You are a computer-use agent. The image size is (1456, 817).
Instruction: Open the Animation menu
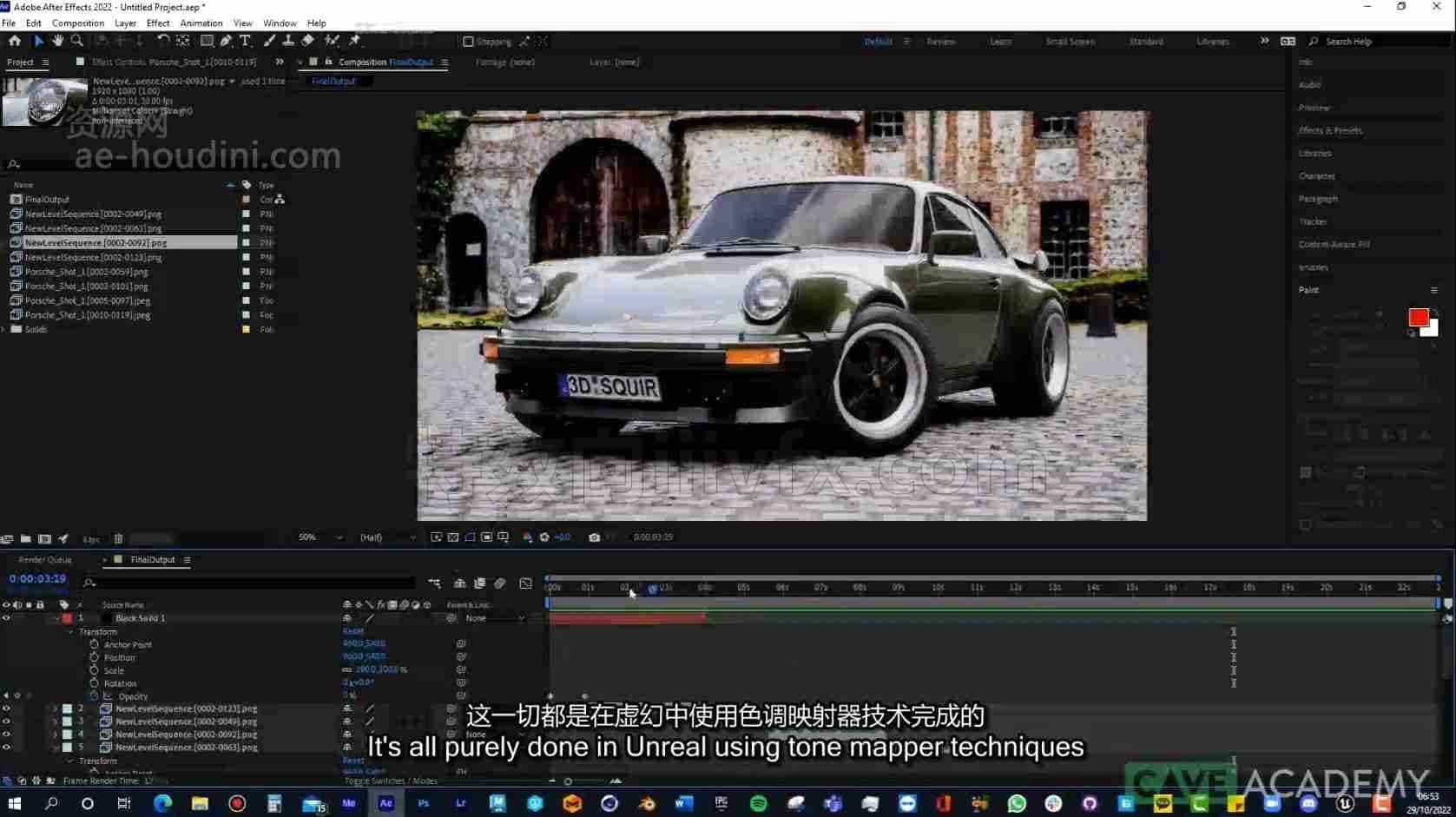click(201, 23)
